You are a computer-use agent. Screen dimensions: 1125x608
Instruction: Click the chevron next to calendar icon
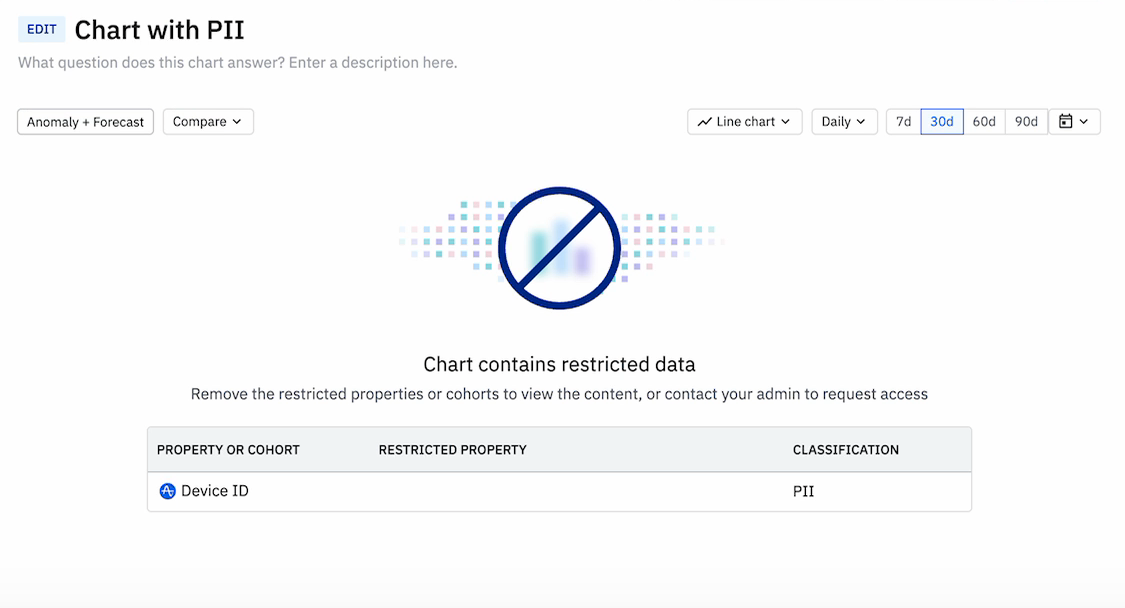click(x=1084, y=122)
